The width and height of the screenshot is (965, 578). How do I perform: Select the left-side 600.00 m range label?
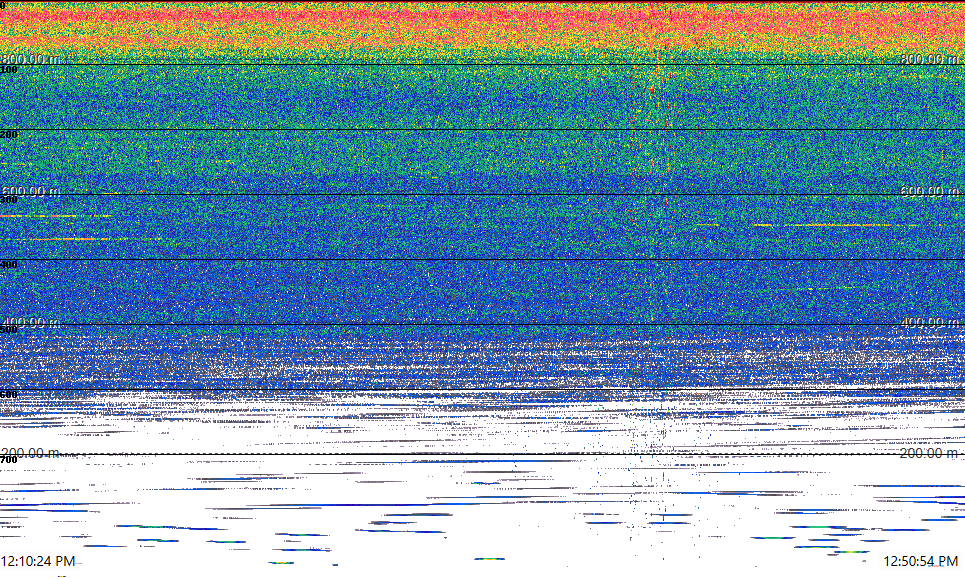coord(31,191)
